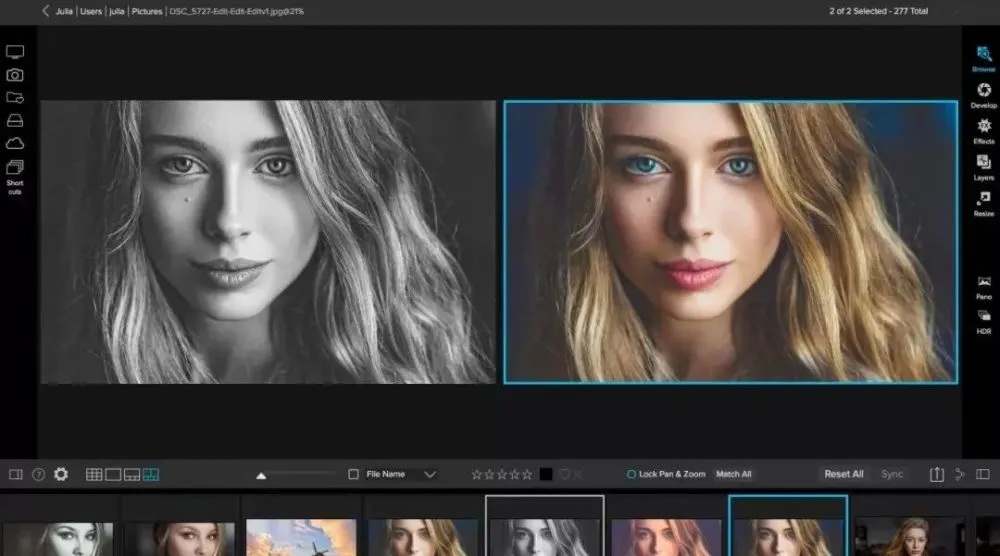Screen dimensions: 1000x556
Task: Set rating to five stars
Action: 527,474
